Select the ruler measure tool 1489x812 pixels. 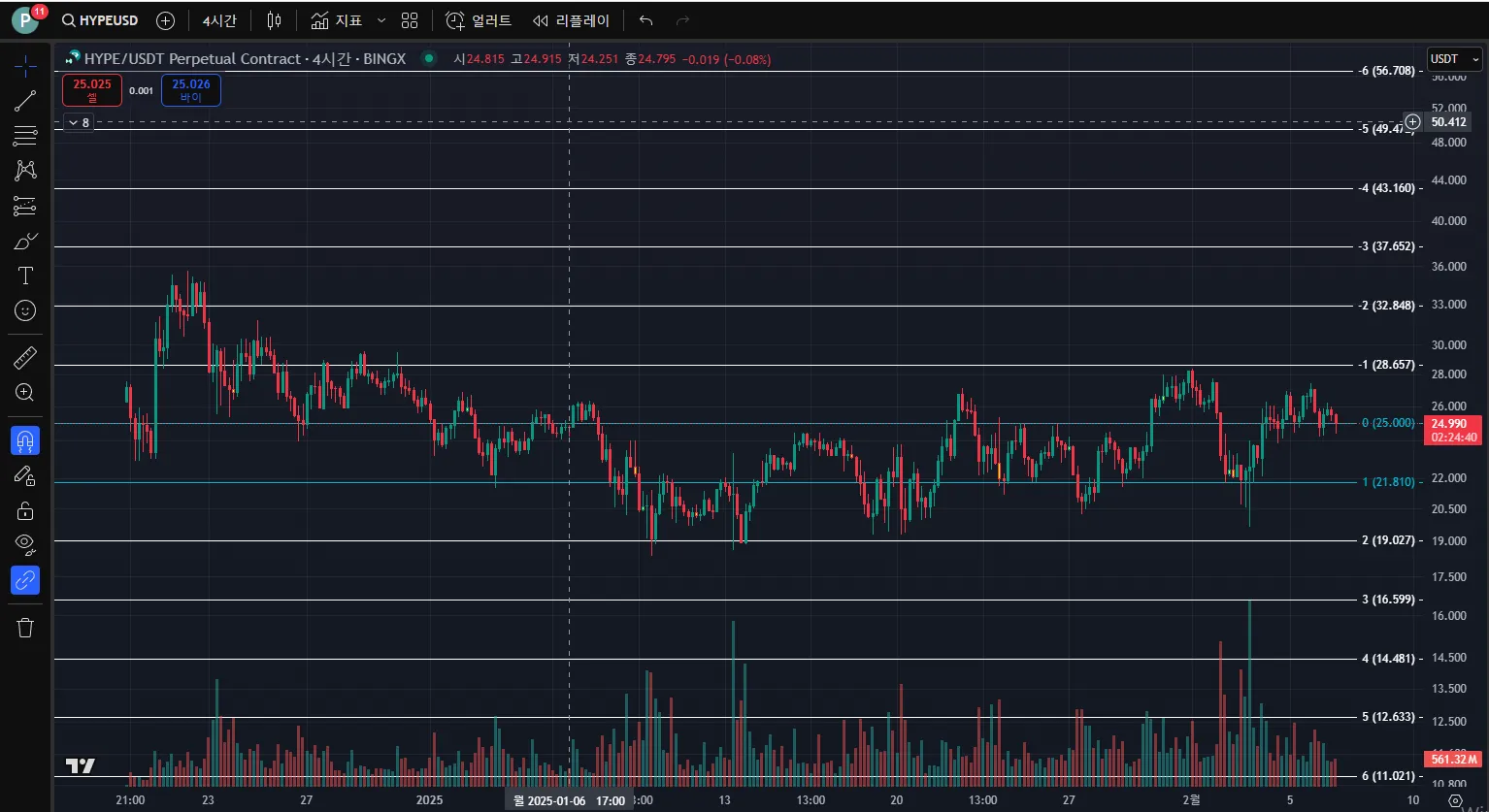25,358
